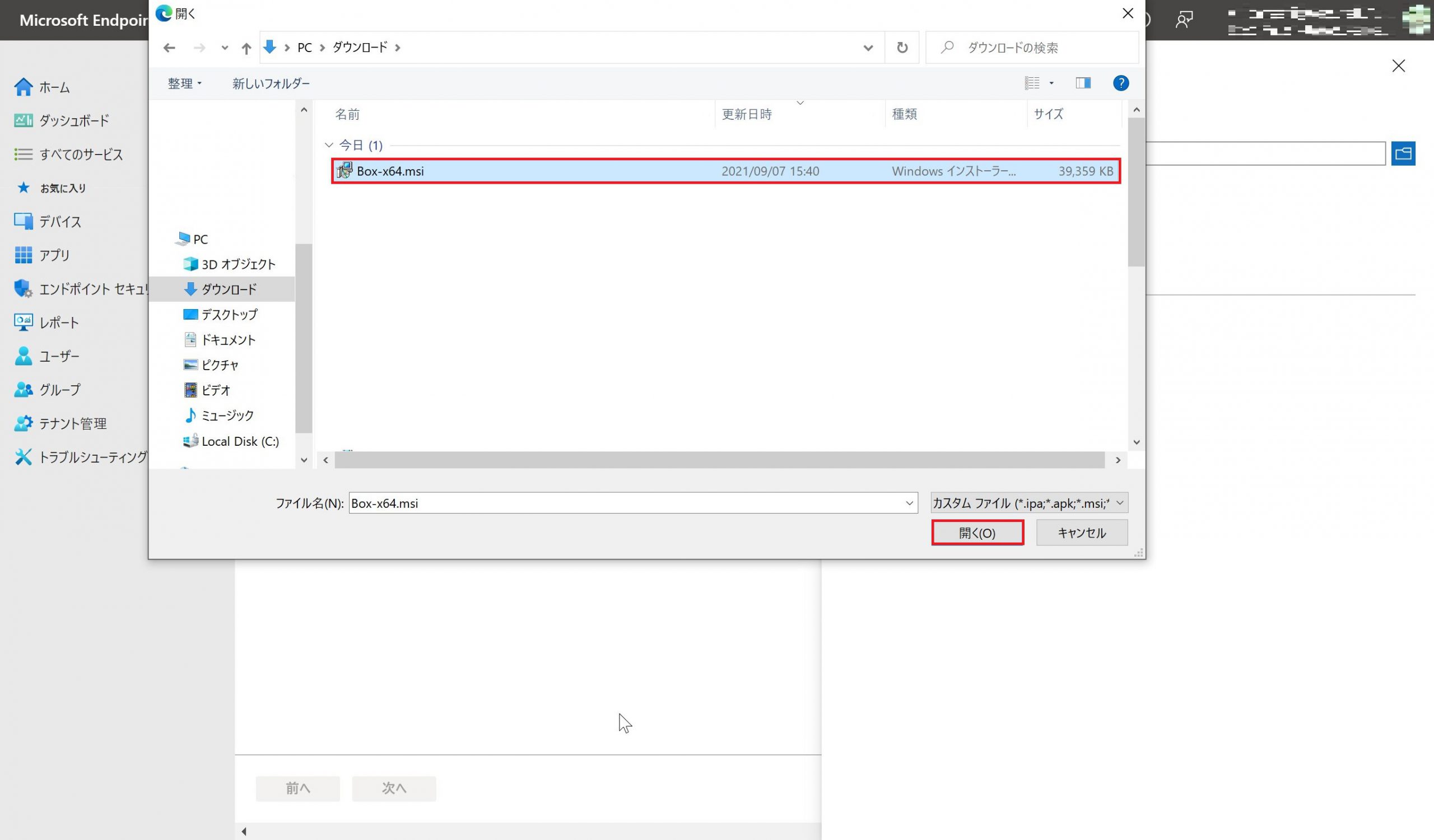1434x840 pixels.
Task: Click the folder browse icon in portal
Action: tap(1403, 153)
